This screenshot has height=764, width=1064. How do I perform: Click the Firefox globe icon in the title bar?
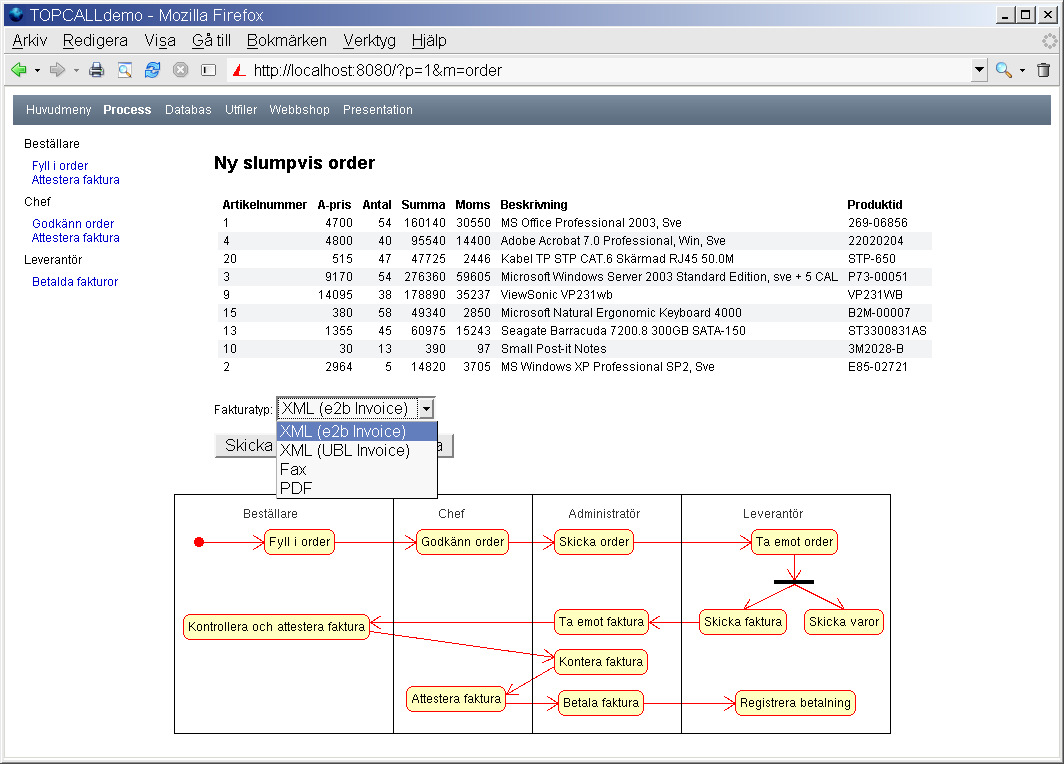[16, 15]
